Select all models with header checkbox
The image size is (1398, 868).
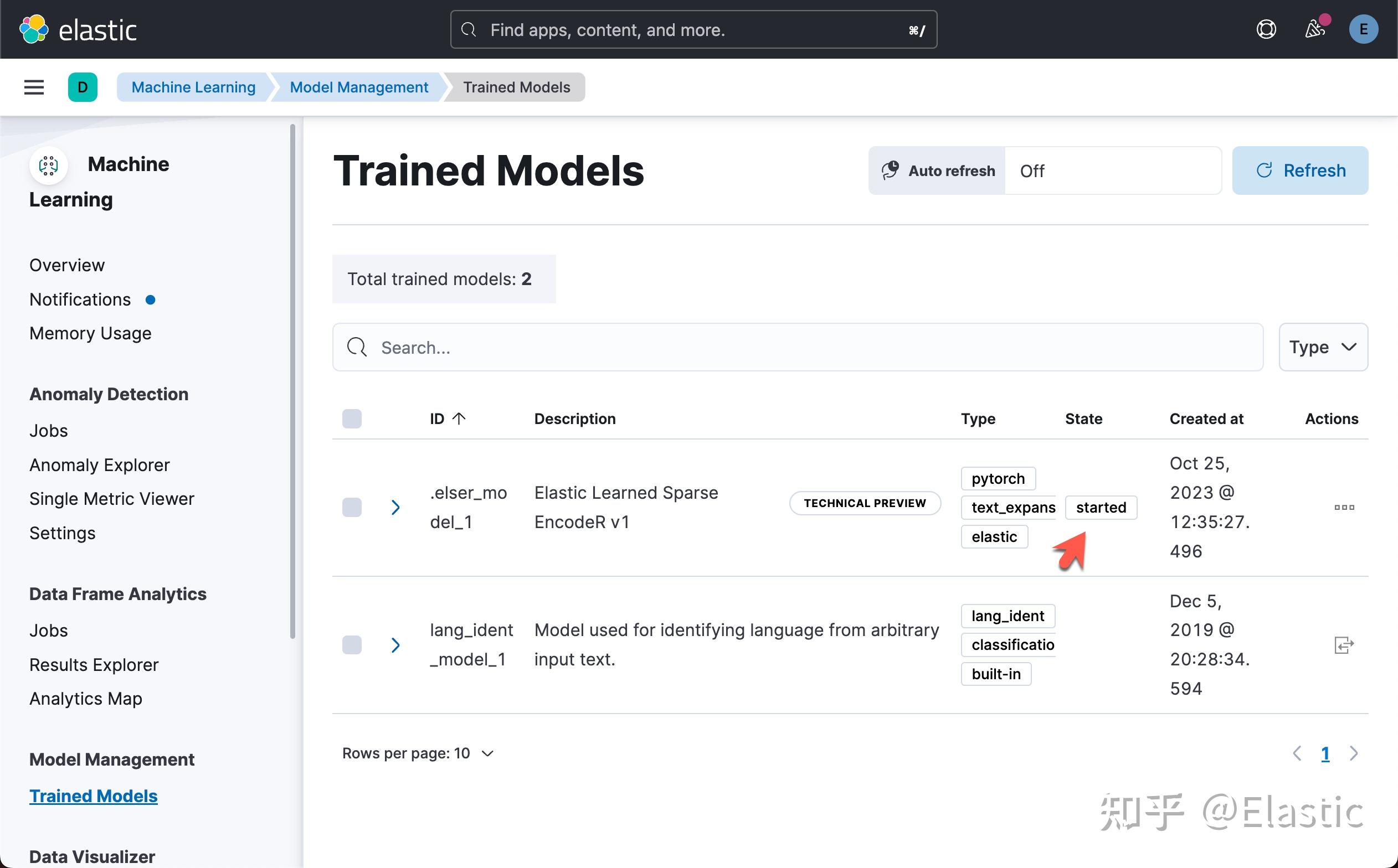[x=352, y=419]
